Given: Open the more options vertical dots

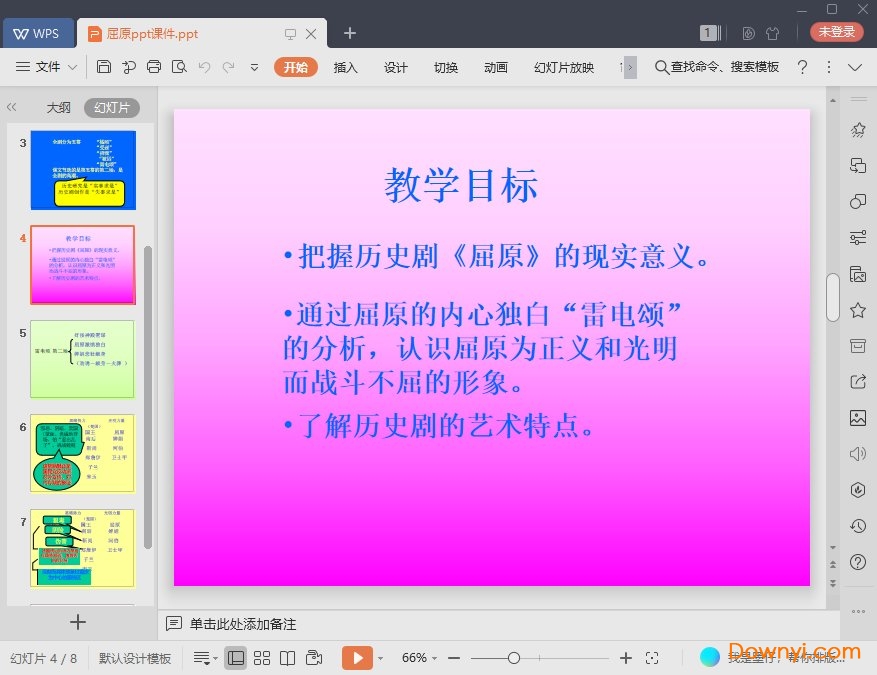Looking at the screenshot, I should (x=829, y=67).
